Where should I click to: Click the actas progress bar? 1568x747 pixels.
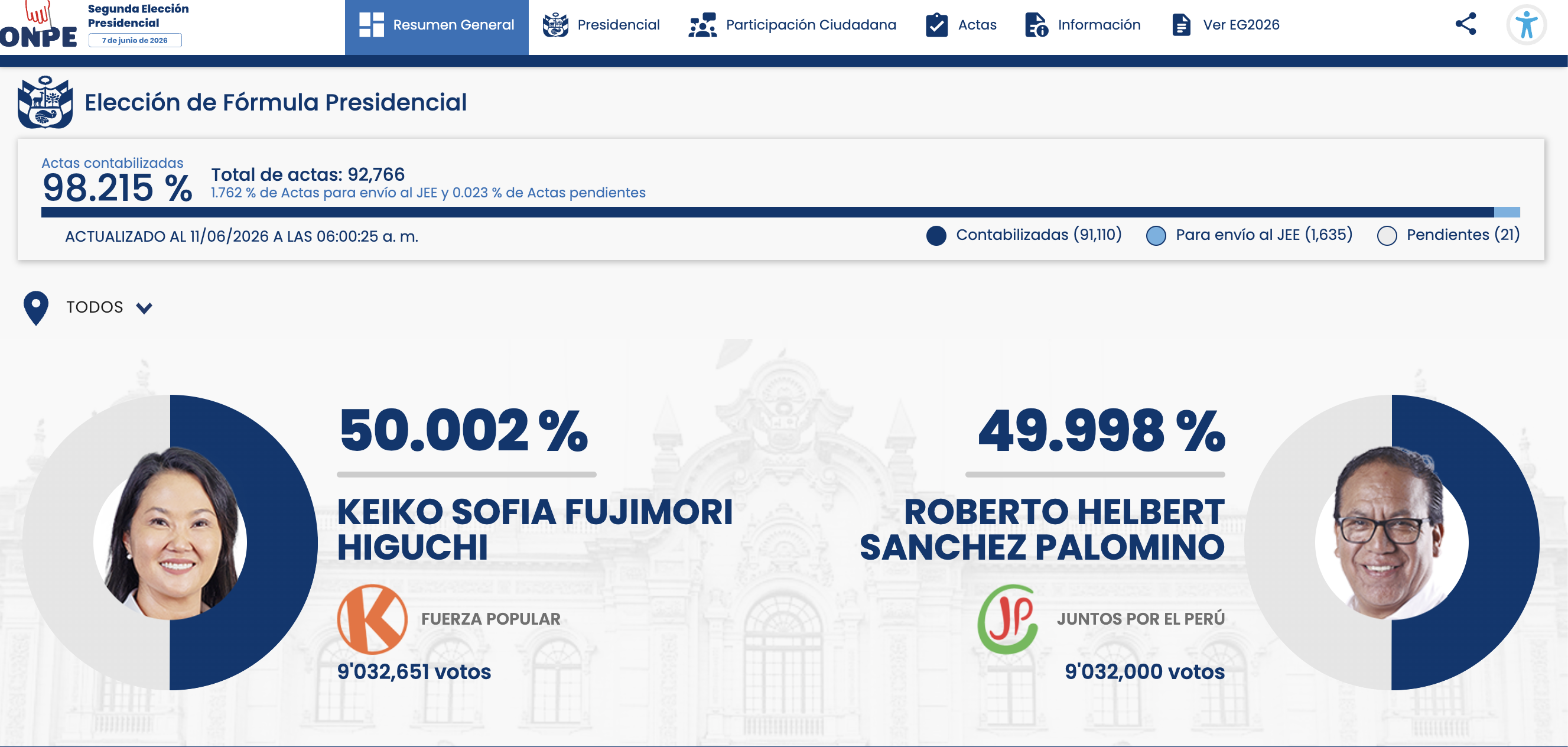(780, 212)
